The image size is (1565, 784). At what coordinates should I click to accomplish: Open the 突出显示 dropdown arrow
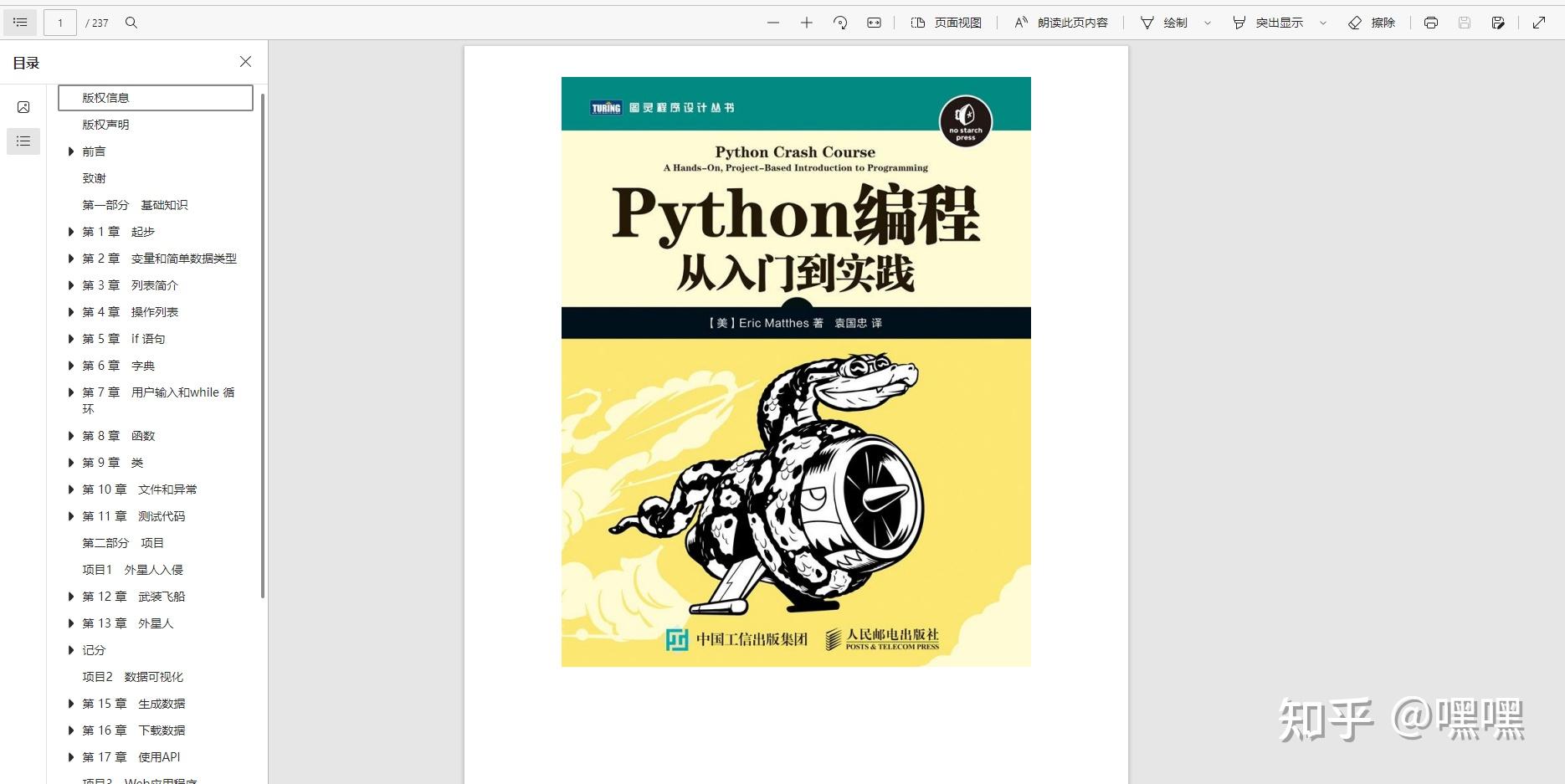(1323, 23)
